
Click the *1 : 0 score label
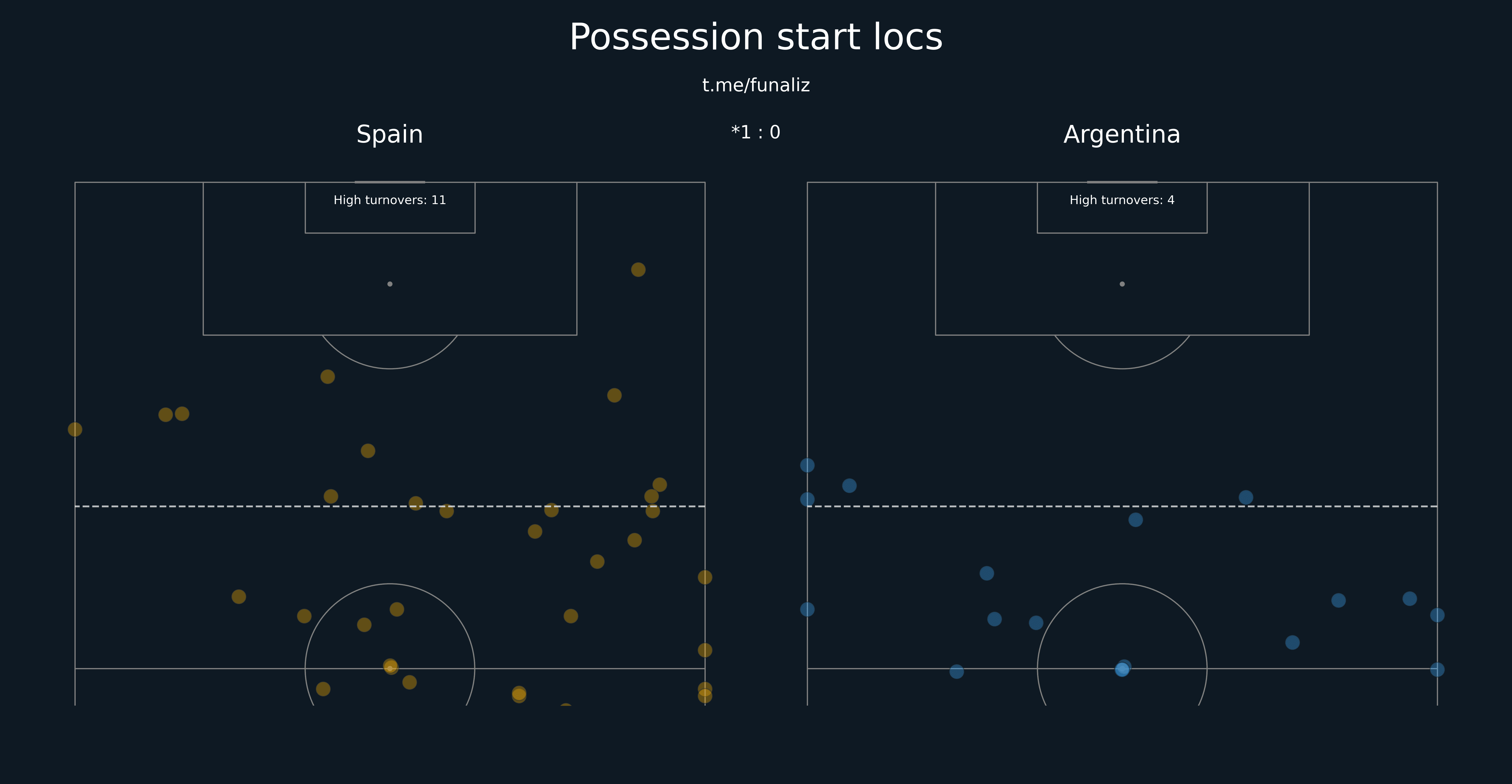click(756, 132)
